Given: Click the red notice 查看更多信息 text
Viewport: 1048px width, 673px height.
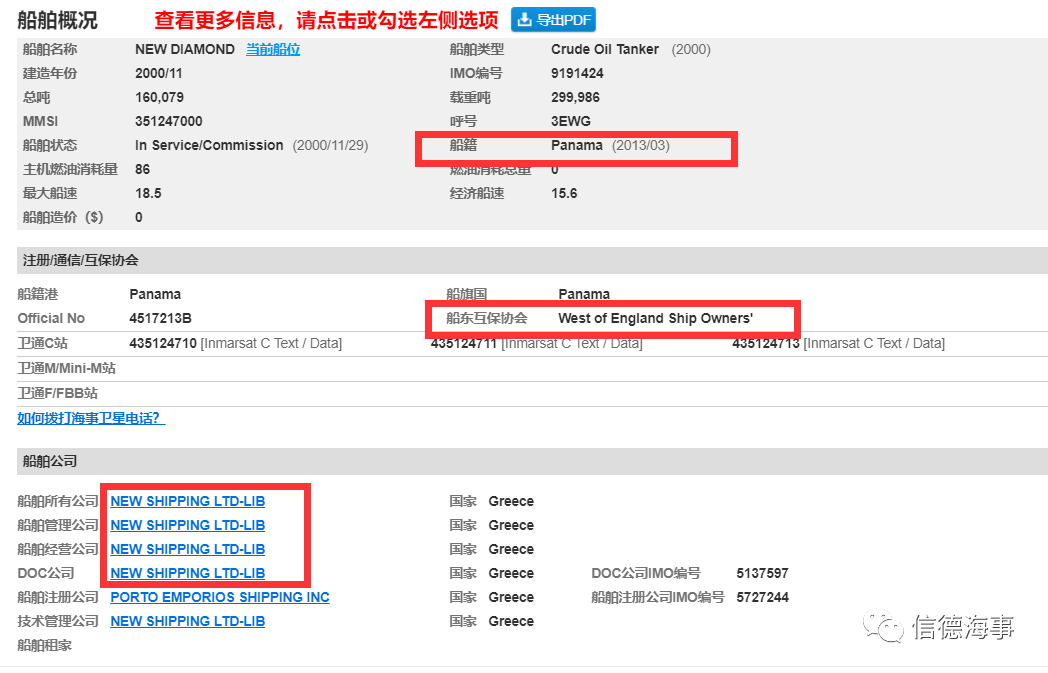Looking at the screenshot, I should click(326, 20).
